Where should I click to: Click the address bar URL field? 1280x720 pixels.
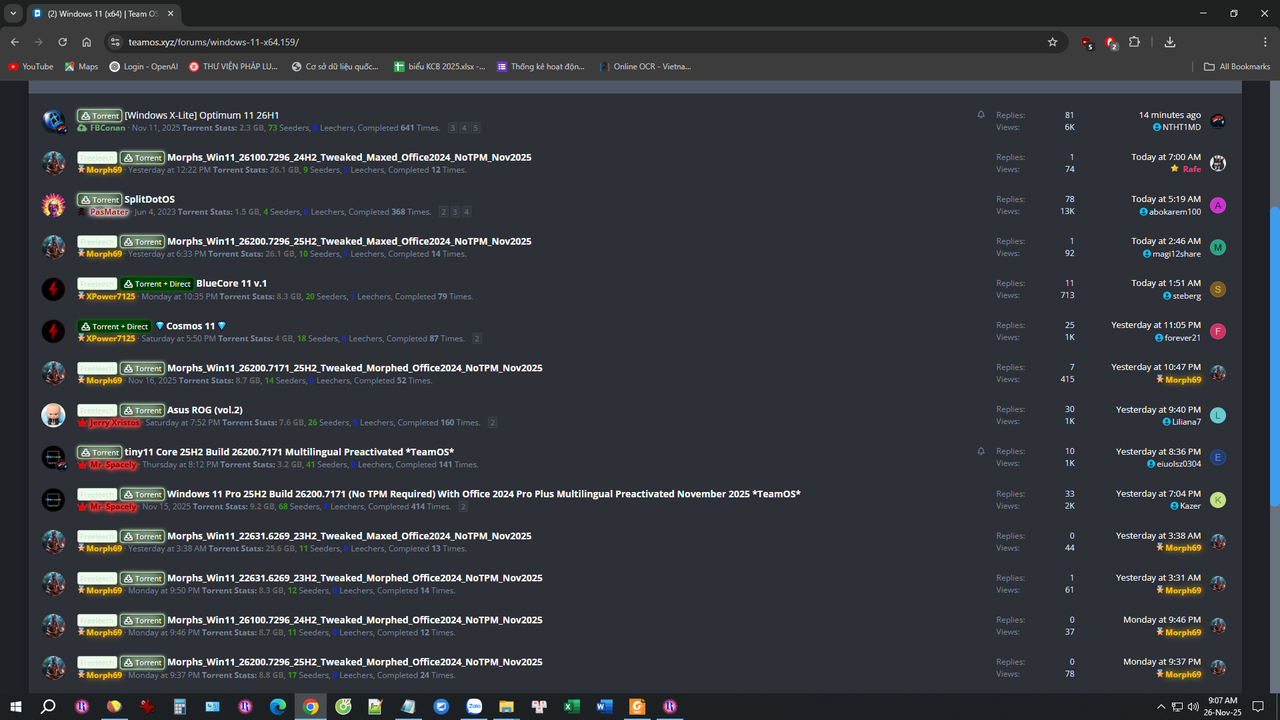point(580,42)
